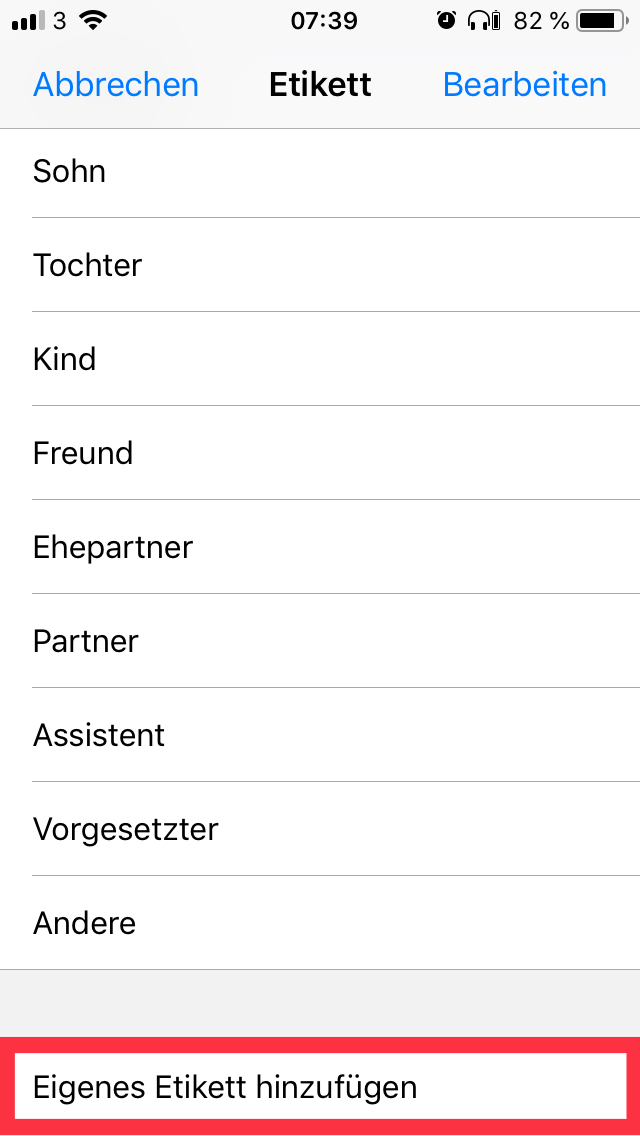The image size is (640, 1136).
Task: Tap the cellular signal strength bars
Action: 28,21
